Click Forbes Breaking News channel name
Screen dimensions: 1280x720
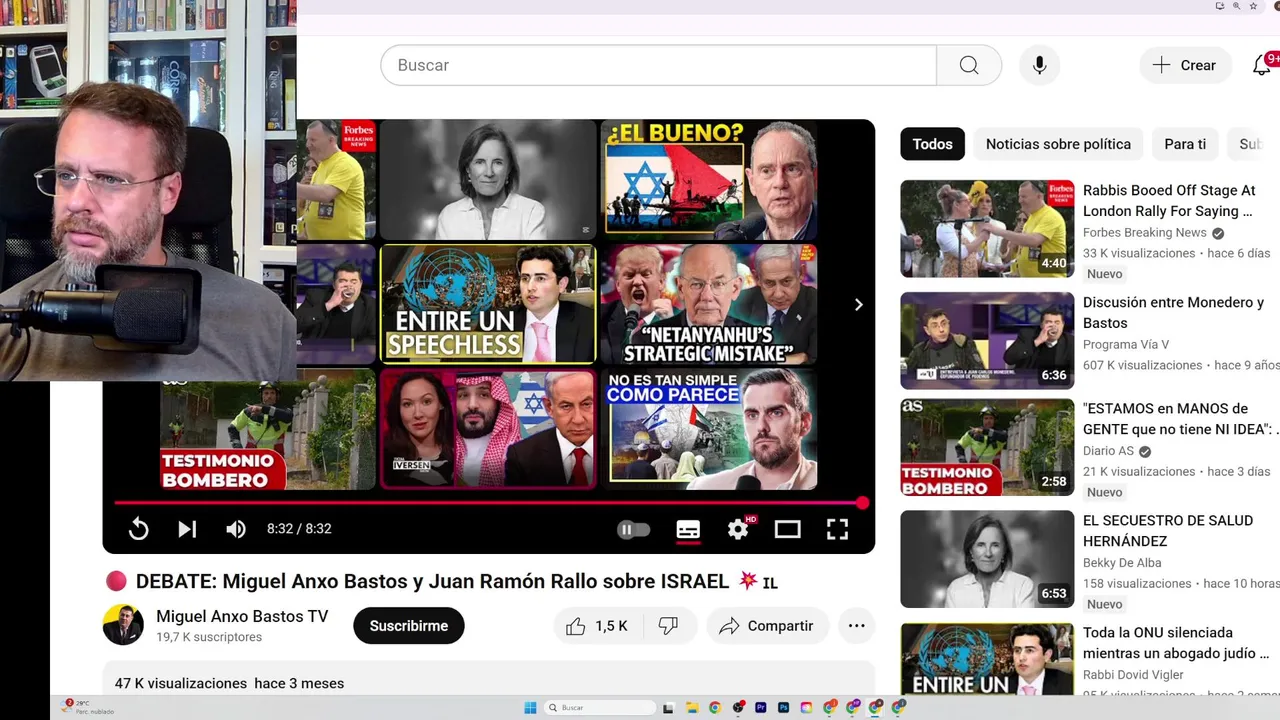pos(1145,233)
